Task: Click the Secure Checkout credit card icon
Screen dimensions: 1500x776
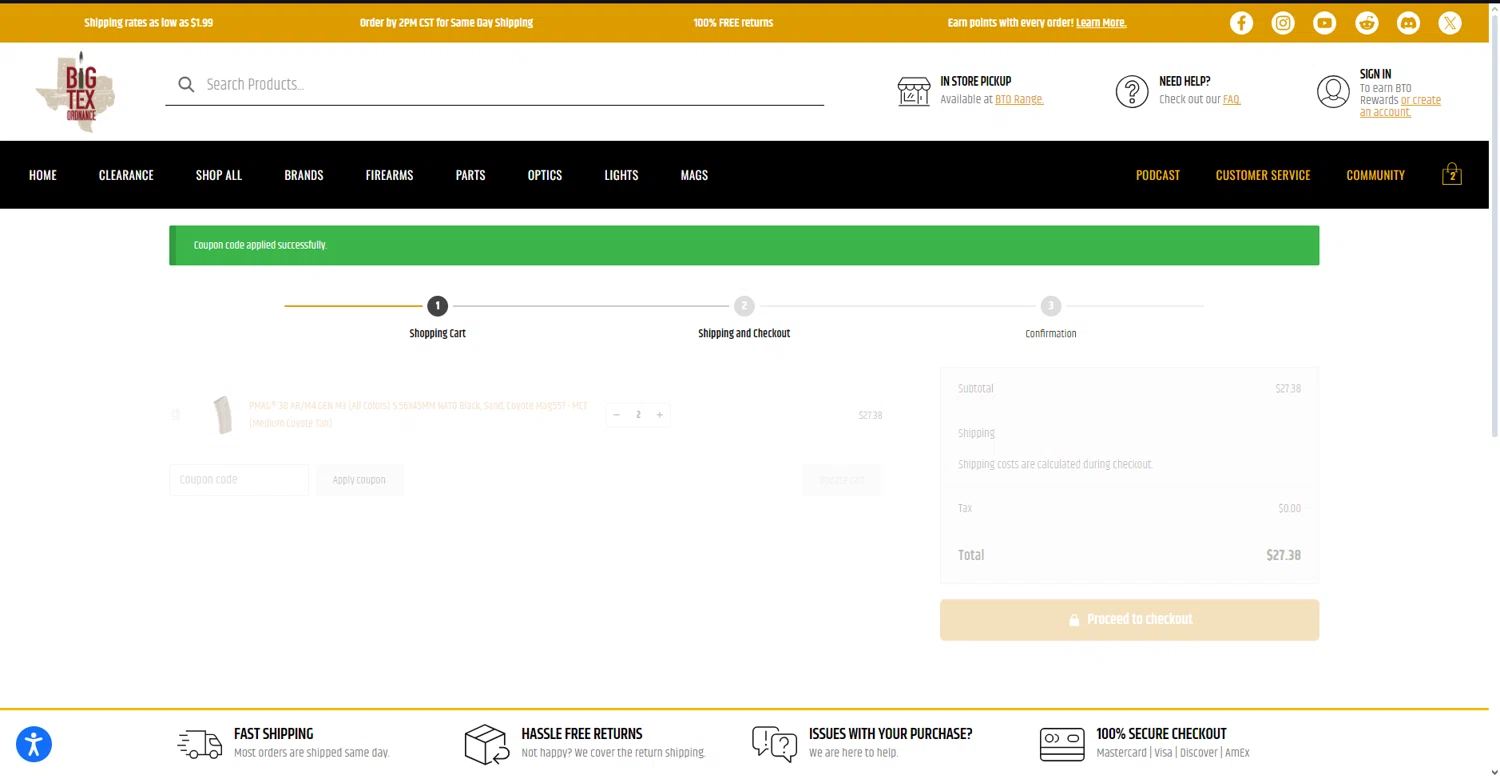Action: click(x=1062, y=744)
